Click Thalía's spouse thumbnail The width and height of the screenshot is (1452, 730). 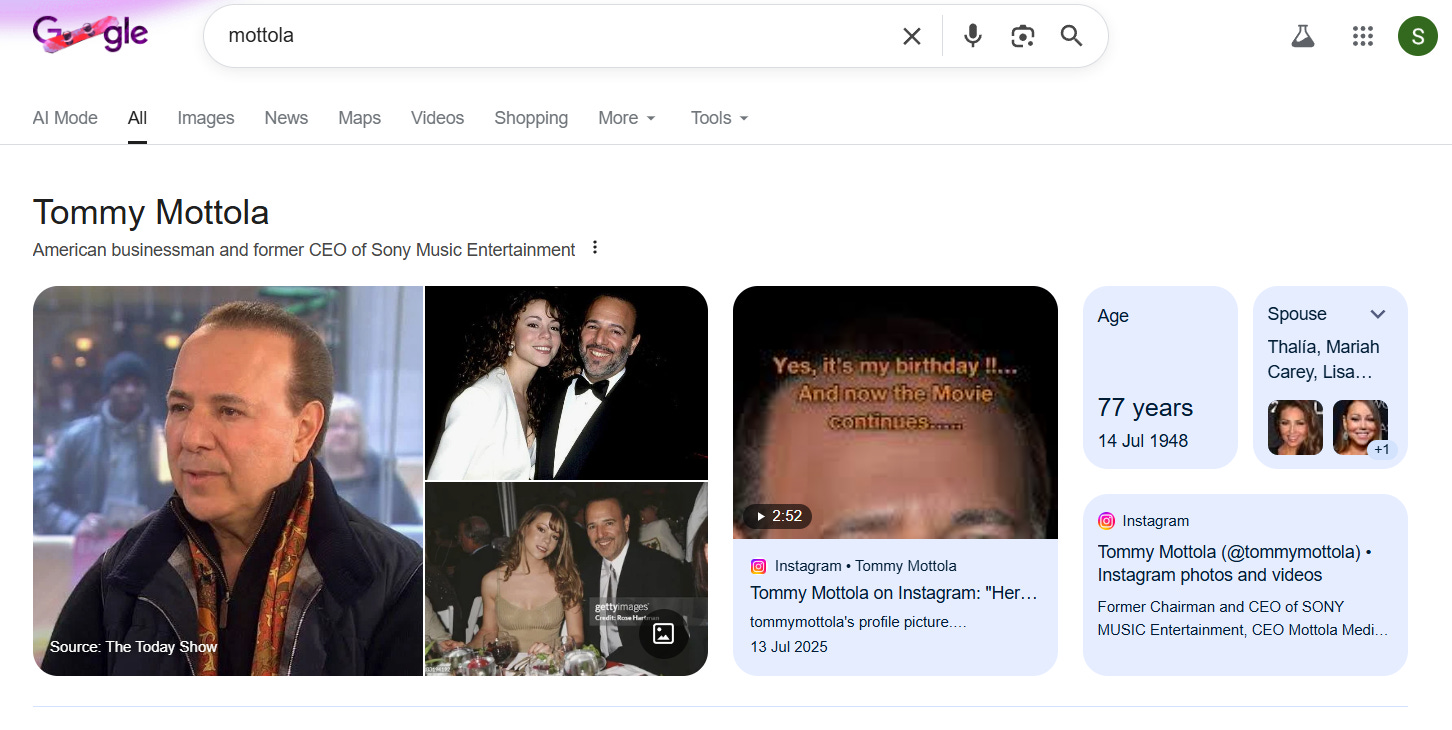[x=1295, y=428]
